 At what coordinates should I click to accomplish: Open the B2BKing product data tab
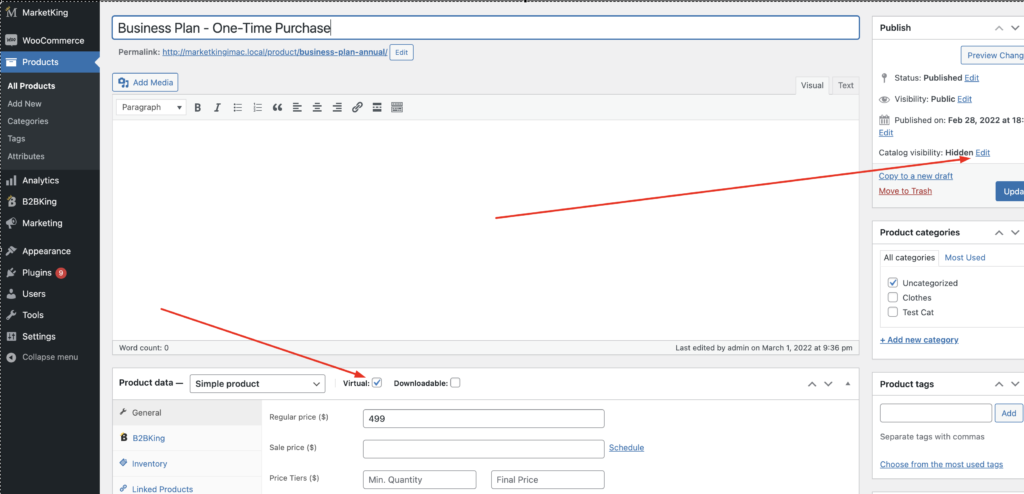(x=187, y=438)
